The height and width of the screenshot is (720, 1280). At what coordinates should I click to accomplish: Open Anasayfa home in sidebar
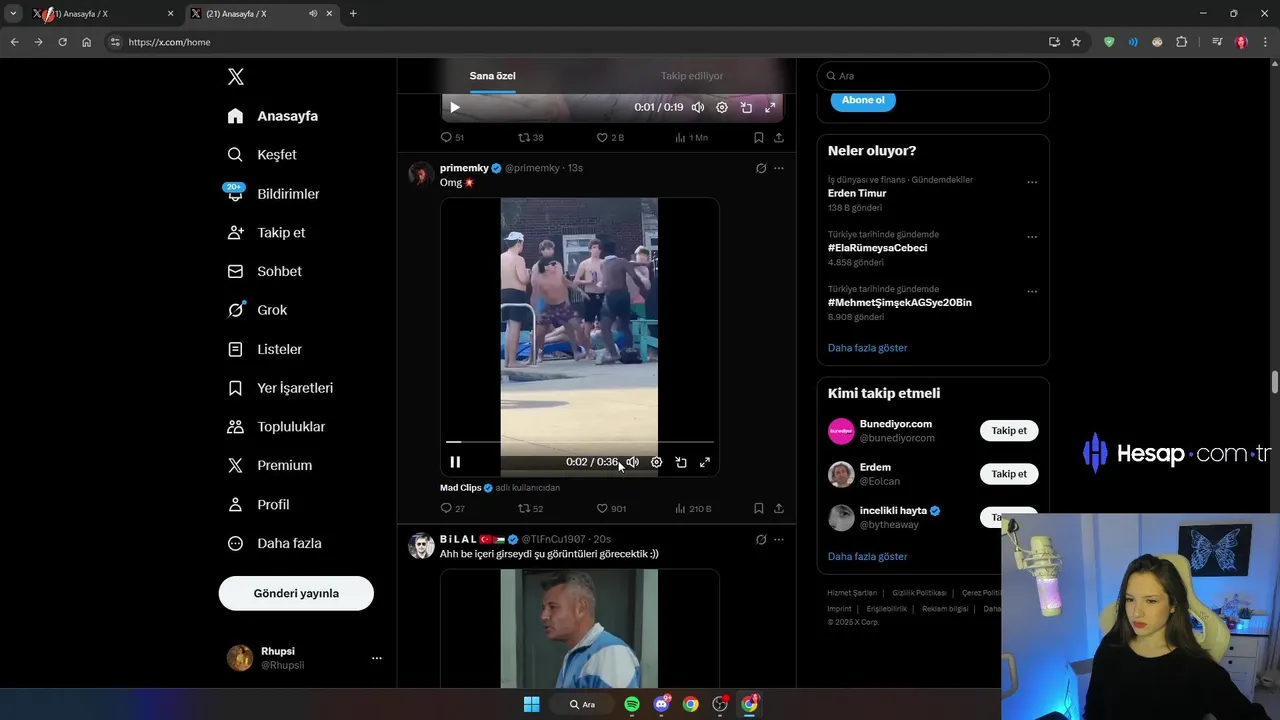click(x=273, y=116)
